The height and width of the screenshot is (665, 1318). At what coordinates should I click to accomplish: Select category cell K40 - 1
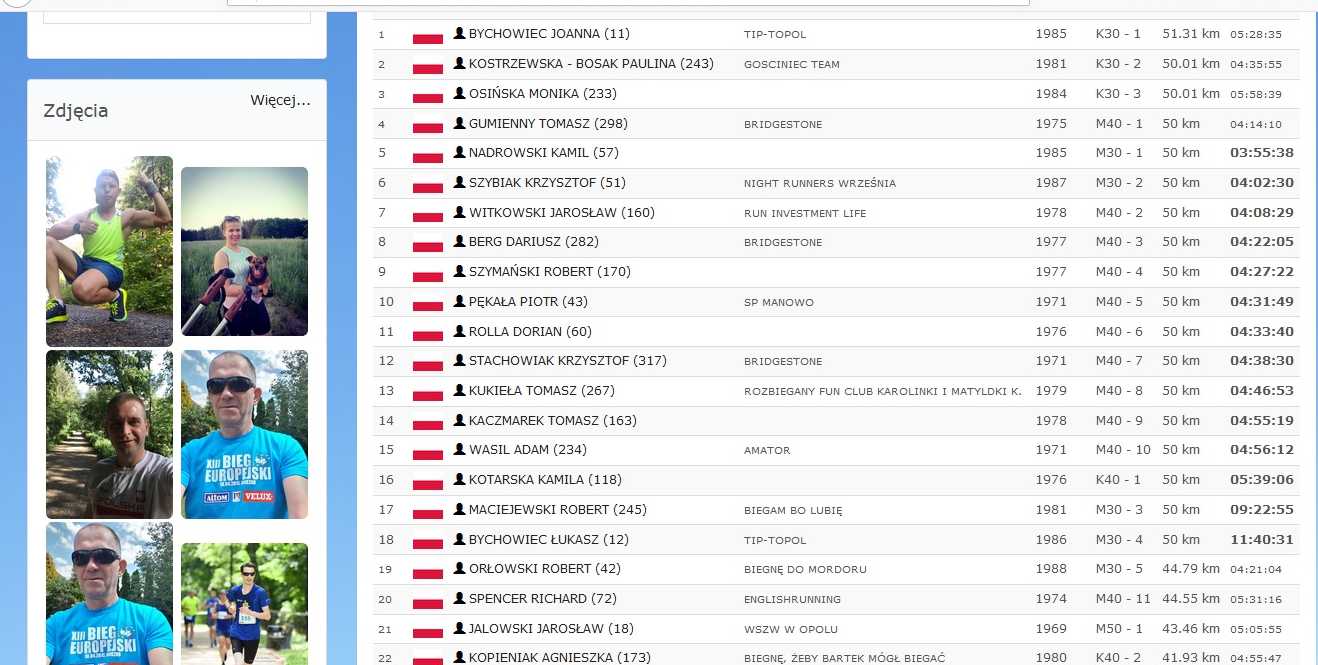click(1118, 480)
